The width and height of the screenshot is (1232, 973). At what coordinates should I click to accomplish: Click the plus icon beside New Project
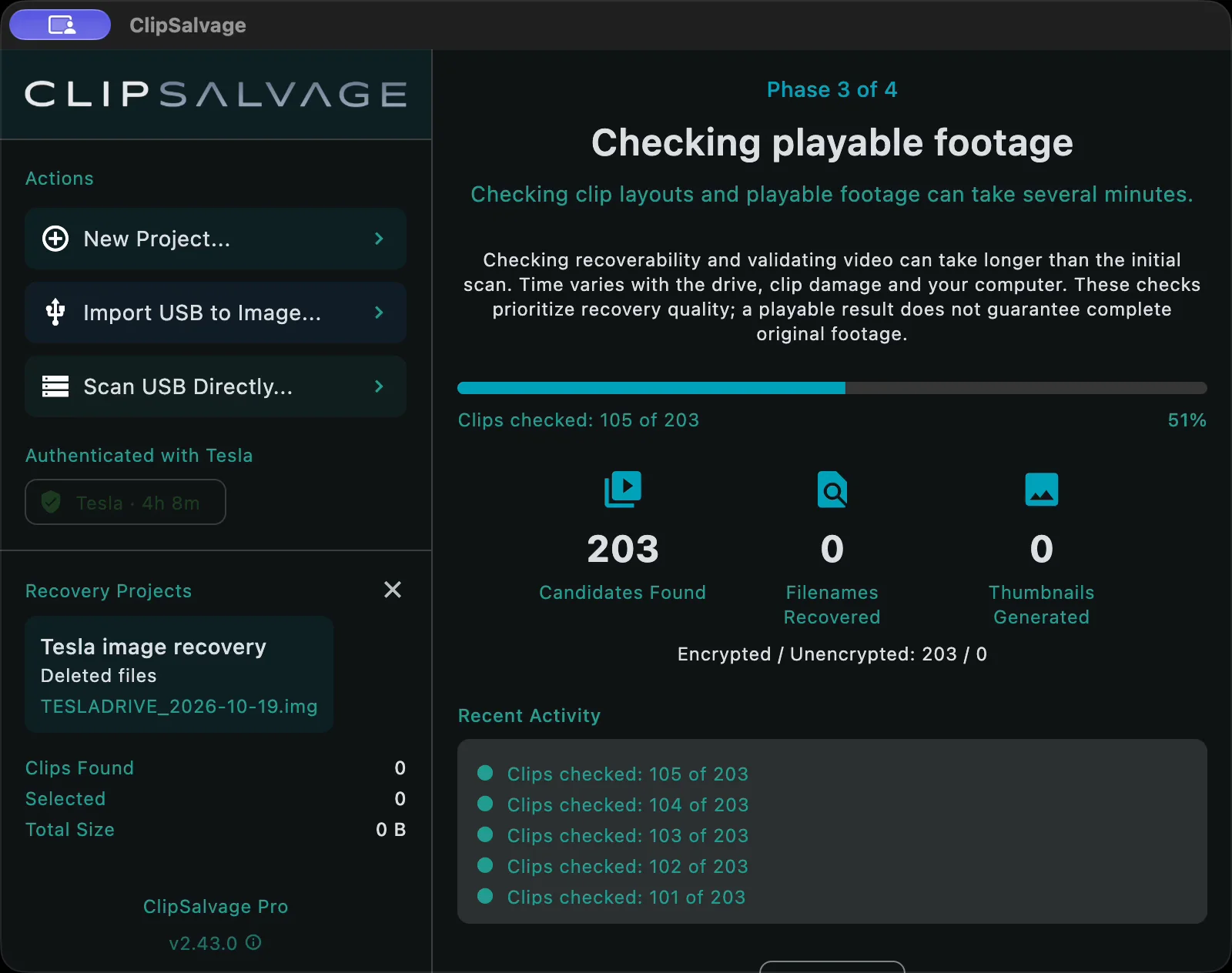[x=55, y=239]
